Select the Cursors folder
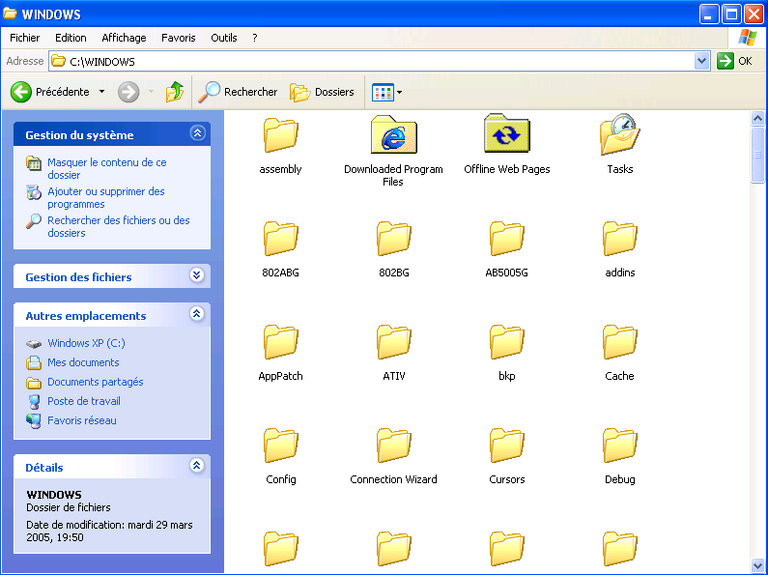The height and width of the screenshot is (575, 768). (507, 456)
